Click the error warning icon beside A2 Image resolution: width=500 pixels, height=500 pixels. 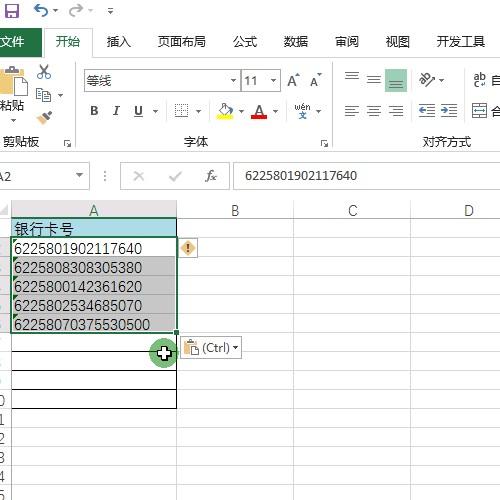pyautogui.click(x=188, y=248)
